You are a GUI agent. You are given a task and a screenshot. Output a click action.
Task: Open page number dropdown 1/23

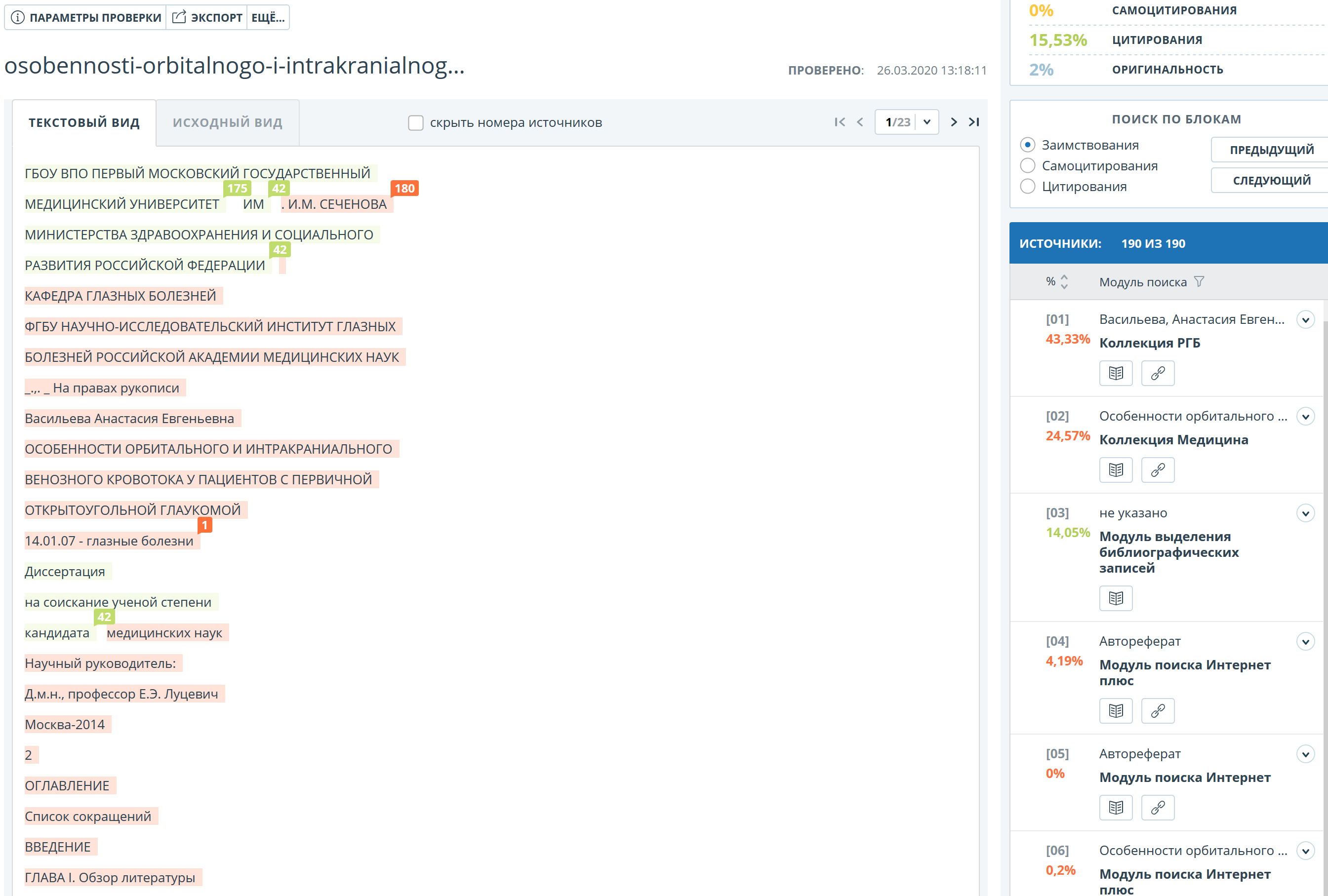(x=926, y=122)
